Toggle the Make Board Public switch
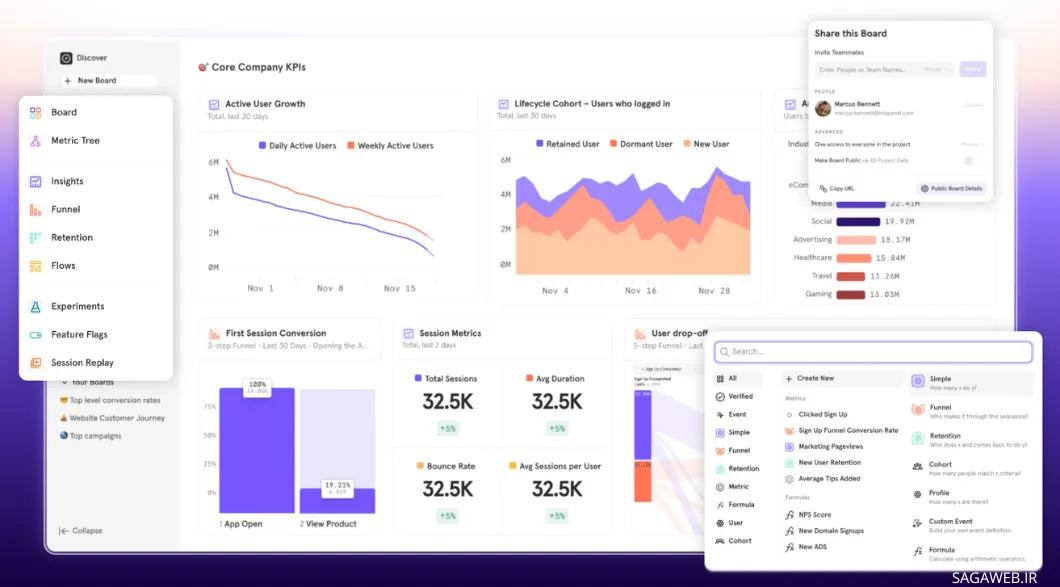 coord(968,161)
